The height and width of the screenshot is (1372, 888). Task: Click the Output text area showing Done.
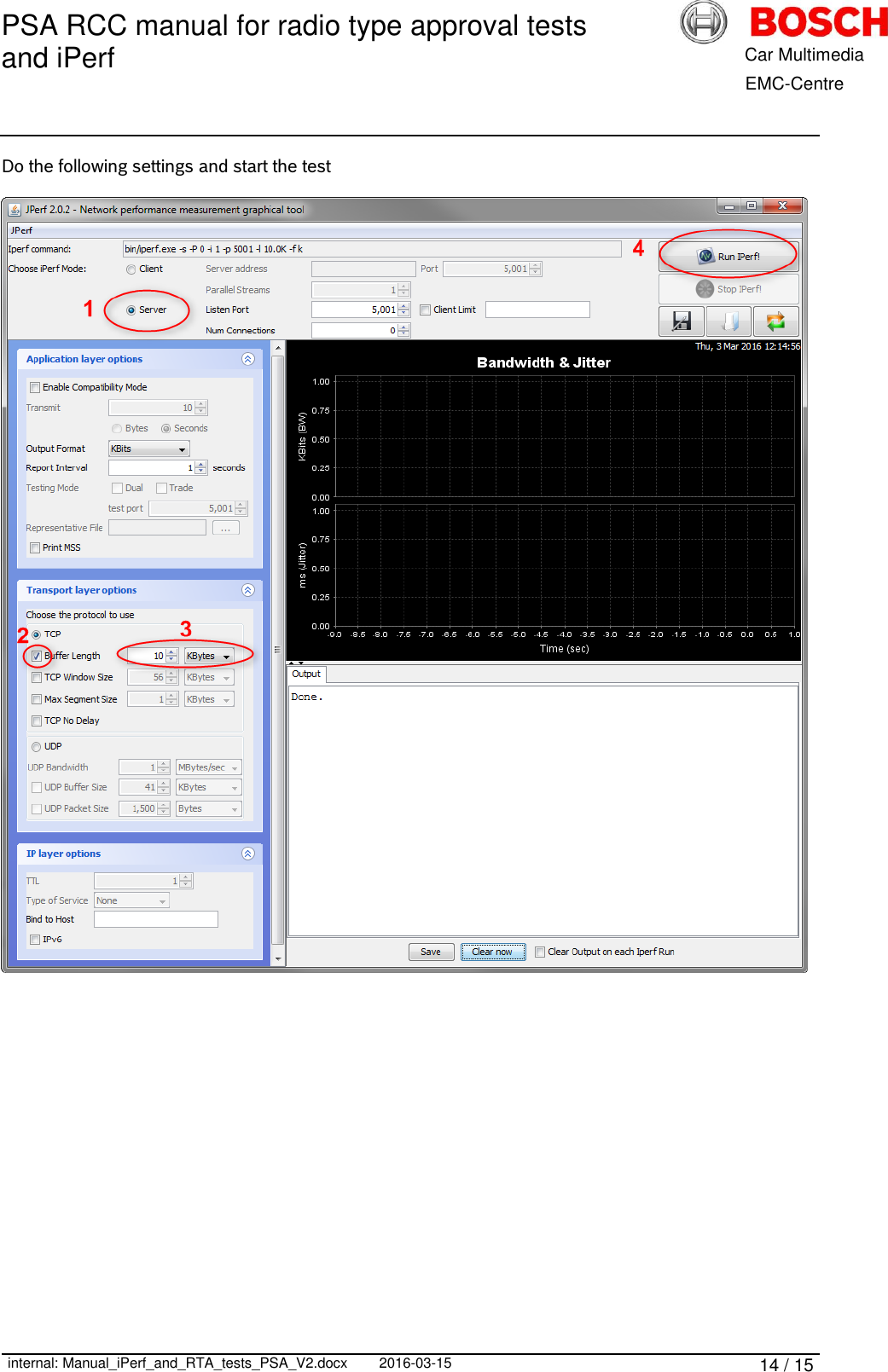(x=543, y=811)
